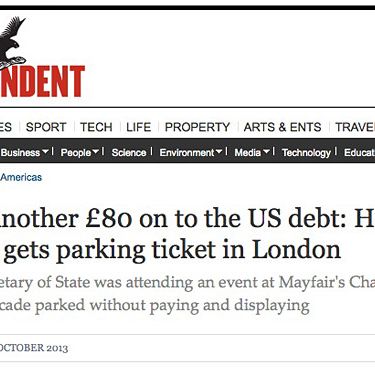Open the PROPERTY section
375x375 pixels.
197,127
